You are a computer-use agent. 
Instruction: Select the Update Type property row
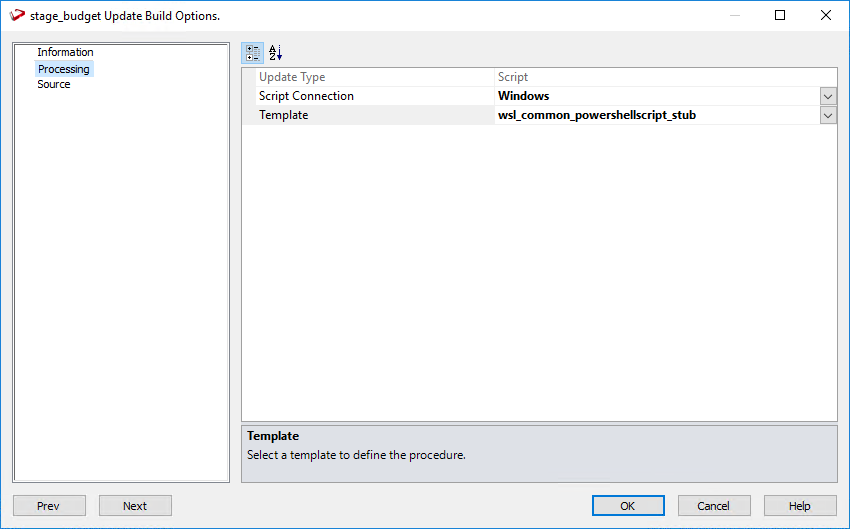[292, 77]
